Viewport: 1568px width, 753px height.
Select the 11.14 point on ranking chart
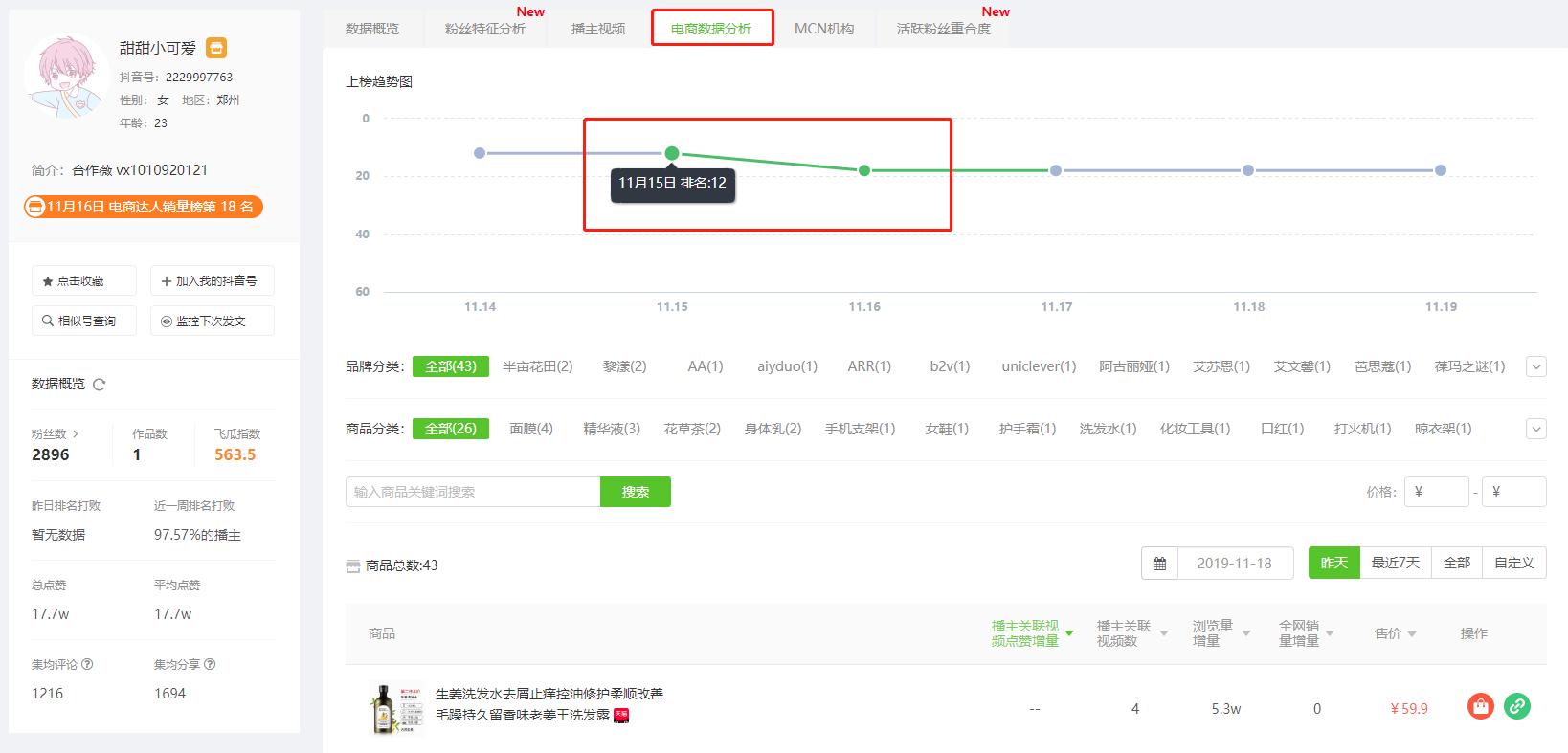pyautogui.click(x=480, y=153)
